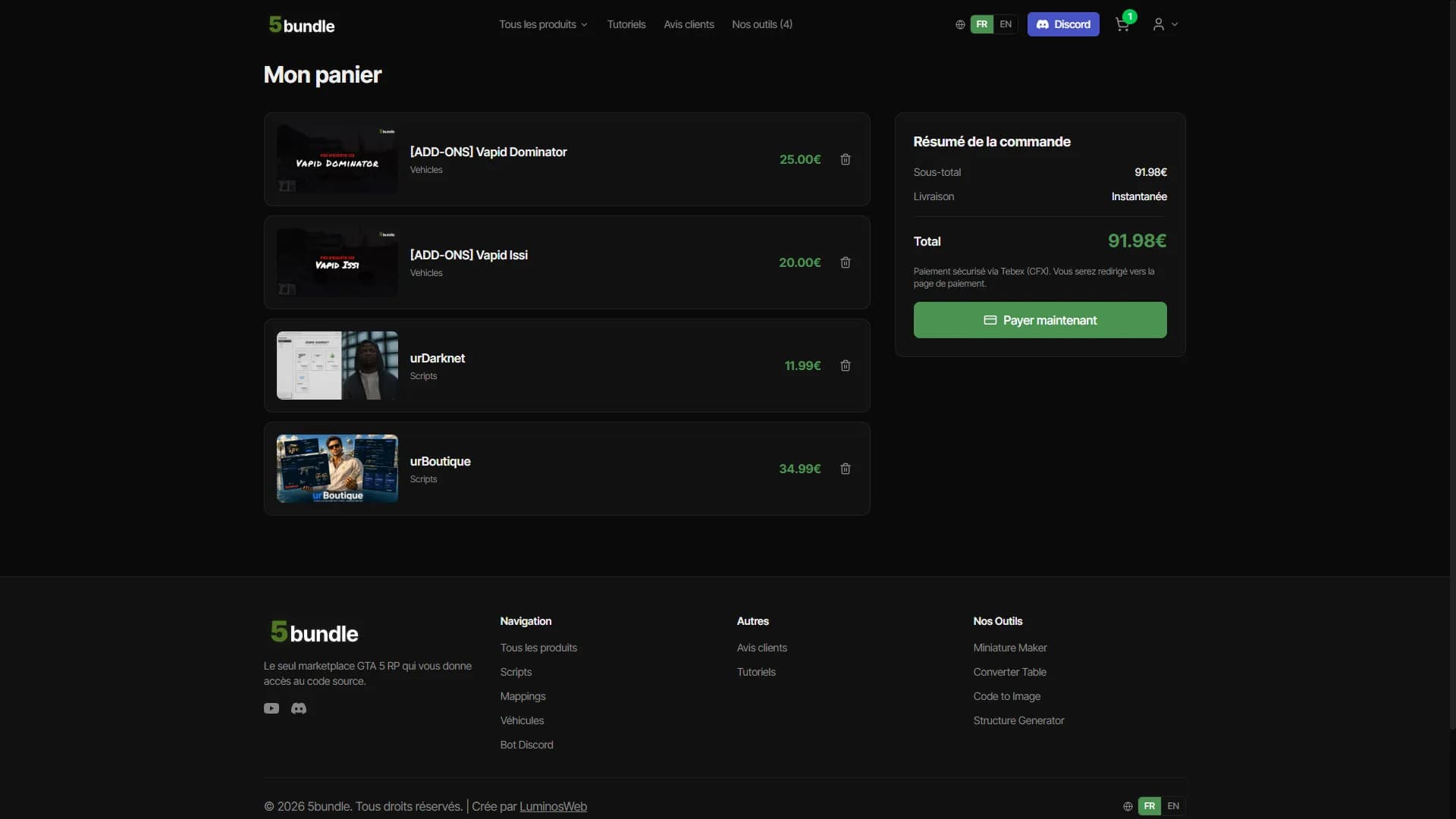This screenshot has height=819, width=1456.
Task: Open the Tutoriels menu item
Action: coord(626,24)
